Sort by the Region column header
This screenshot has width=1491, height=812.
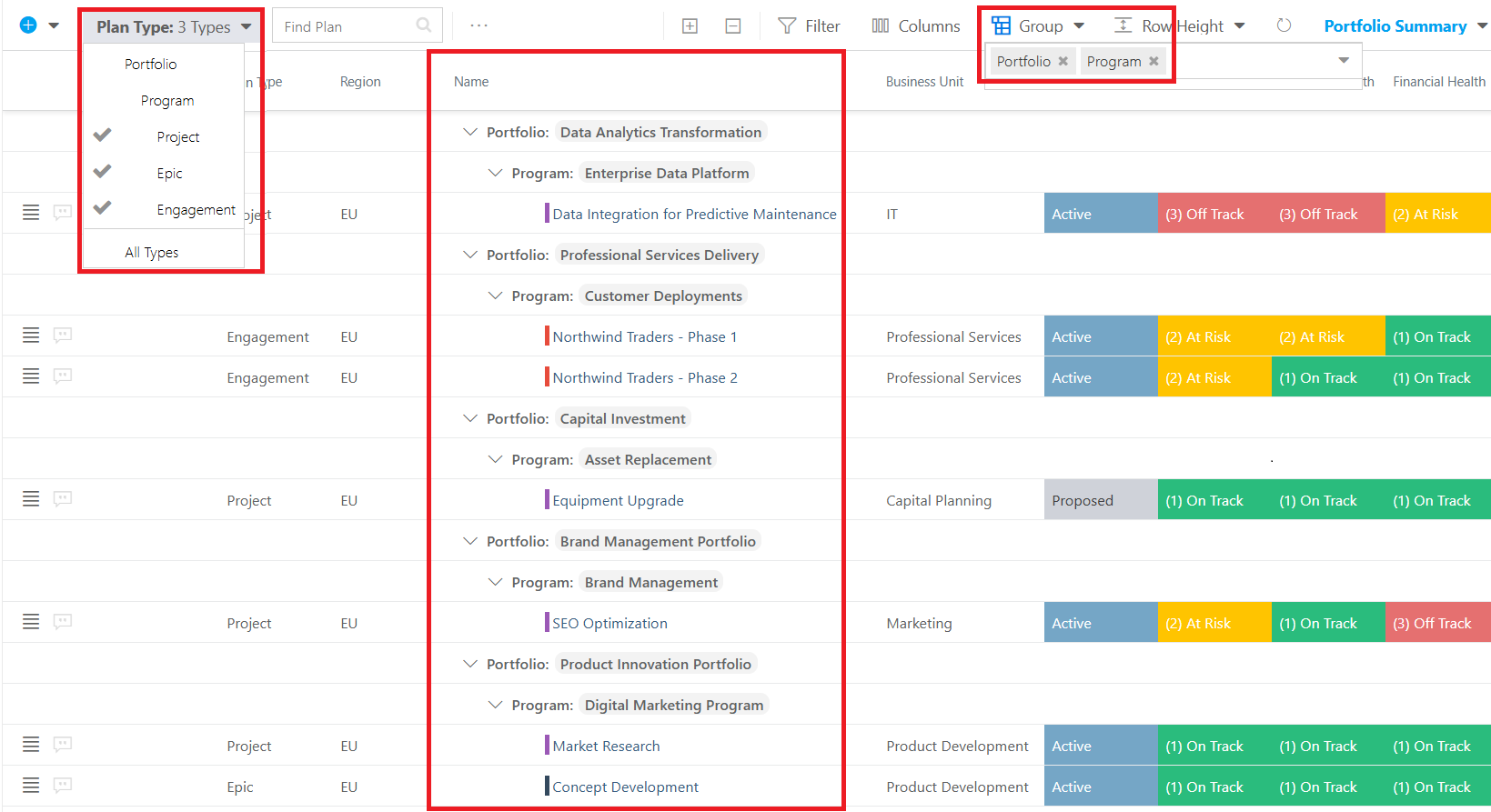360,81
